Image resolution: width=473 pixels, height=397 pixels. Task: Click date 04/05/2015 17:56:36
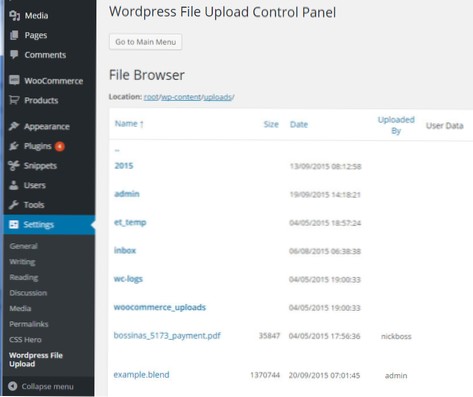324,336
